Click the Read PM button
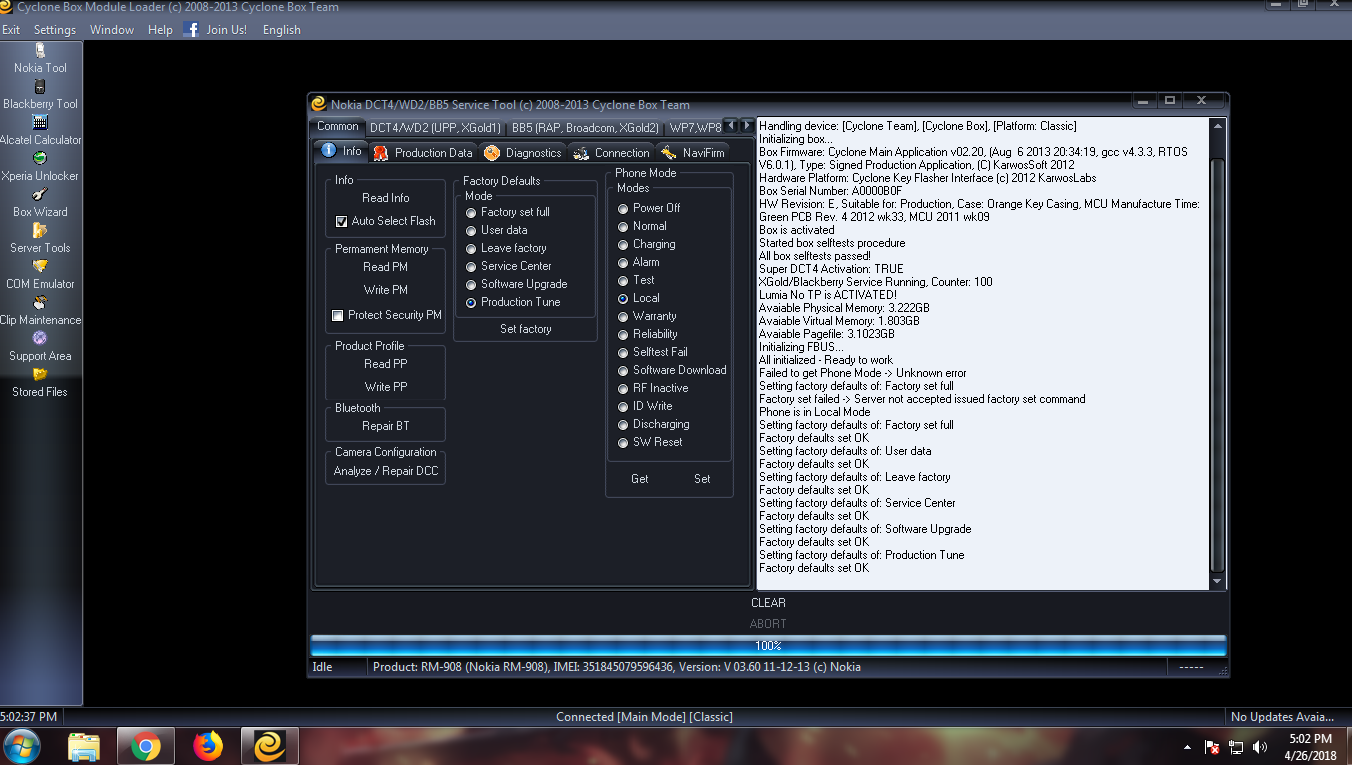 point(386,267)
